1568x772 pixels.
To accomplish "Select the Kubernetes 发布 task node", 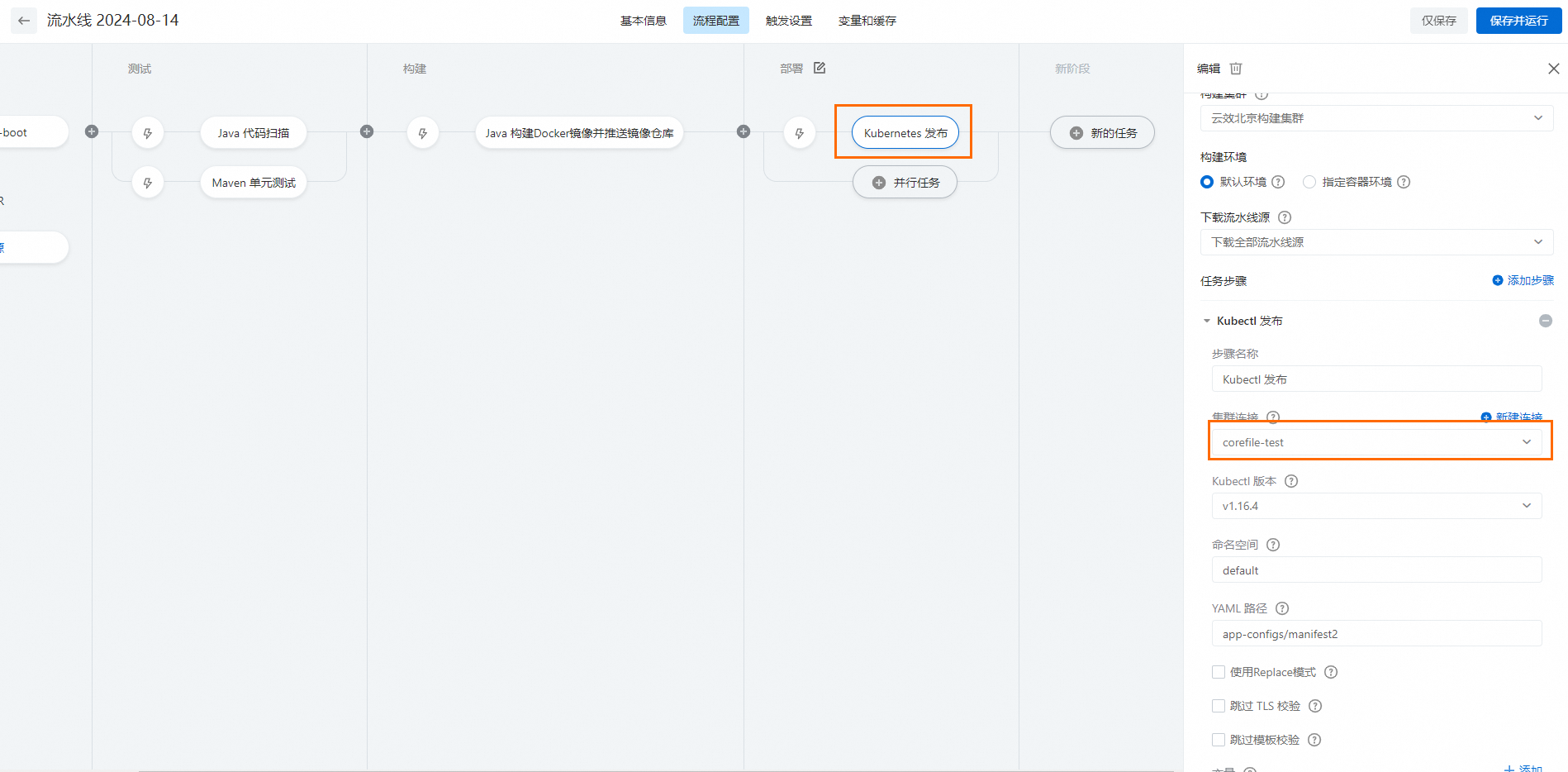I will pos(905,132).
